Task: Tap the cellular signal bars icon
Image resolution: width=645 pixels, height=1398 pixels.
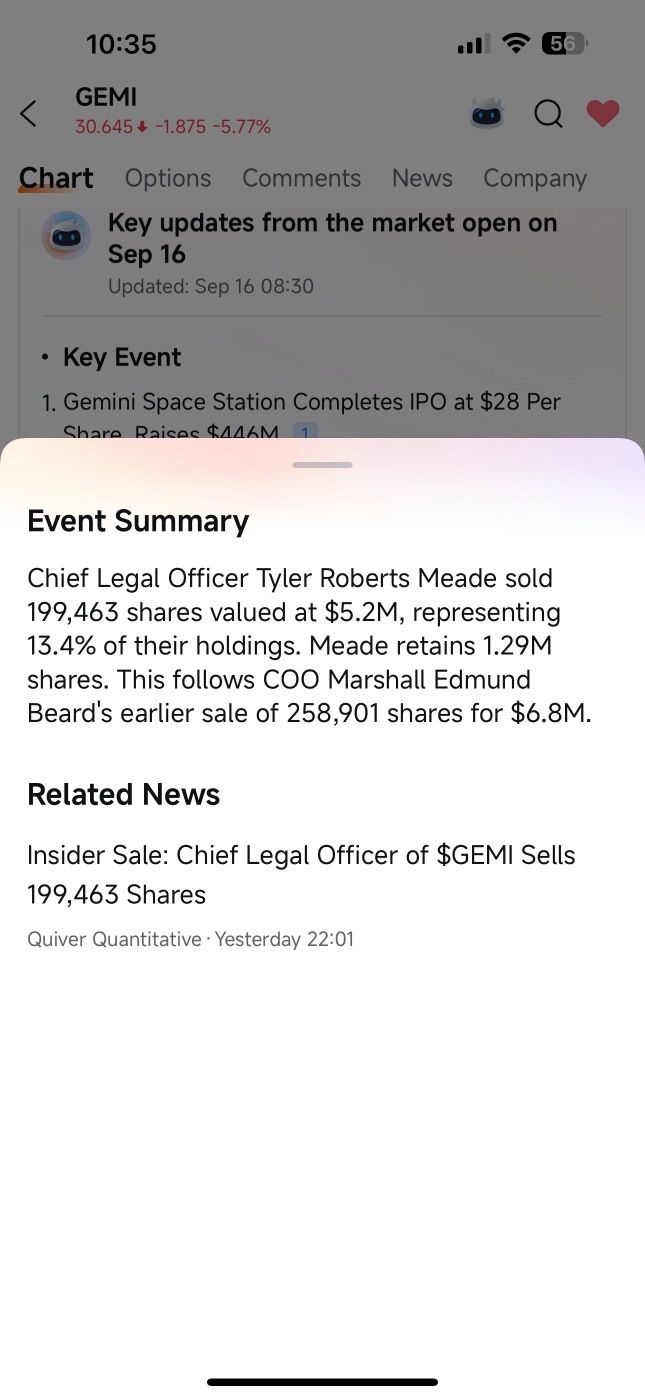Action: click(473, 44)
